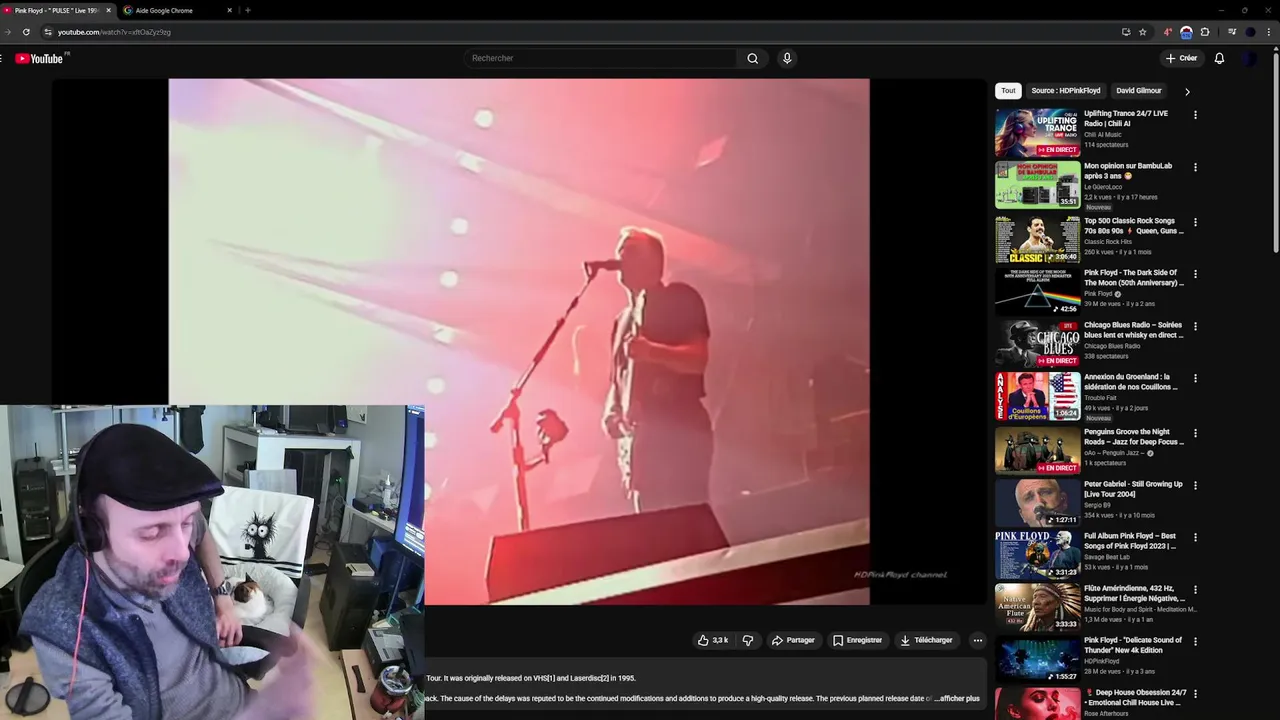
Task: Switch to the Pink Floyd PULSE browser tab
Action: 55,10
